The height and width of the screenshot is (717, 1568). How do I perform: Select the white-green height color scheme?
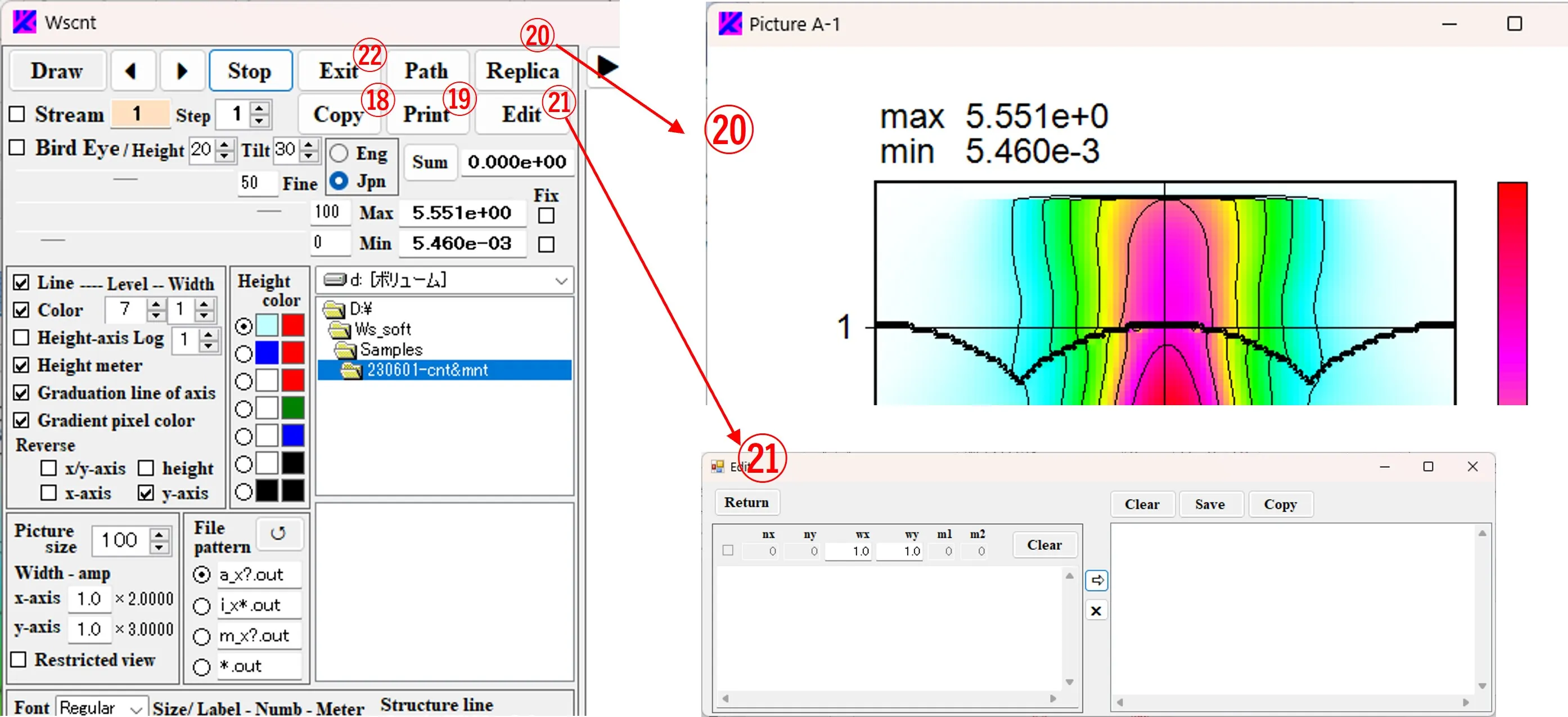[x=244, y=409]
